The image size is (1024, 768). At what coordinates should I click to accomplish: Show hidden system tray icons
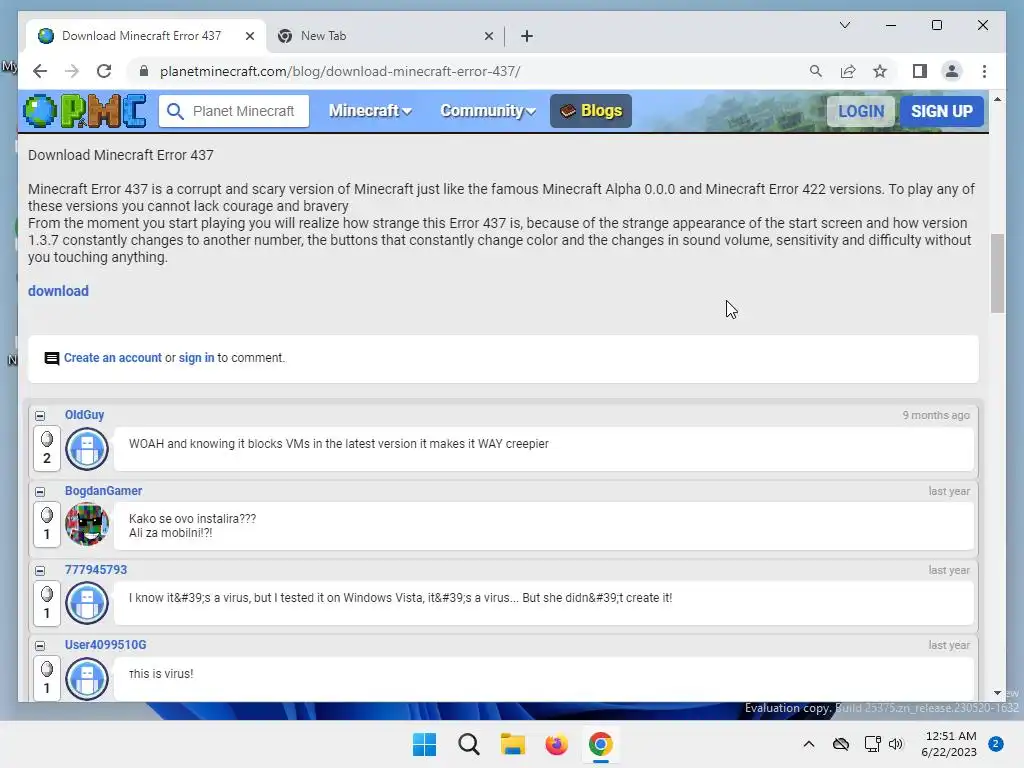point(808,744)
